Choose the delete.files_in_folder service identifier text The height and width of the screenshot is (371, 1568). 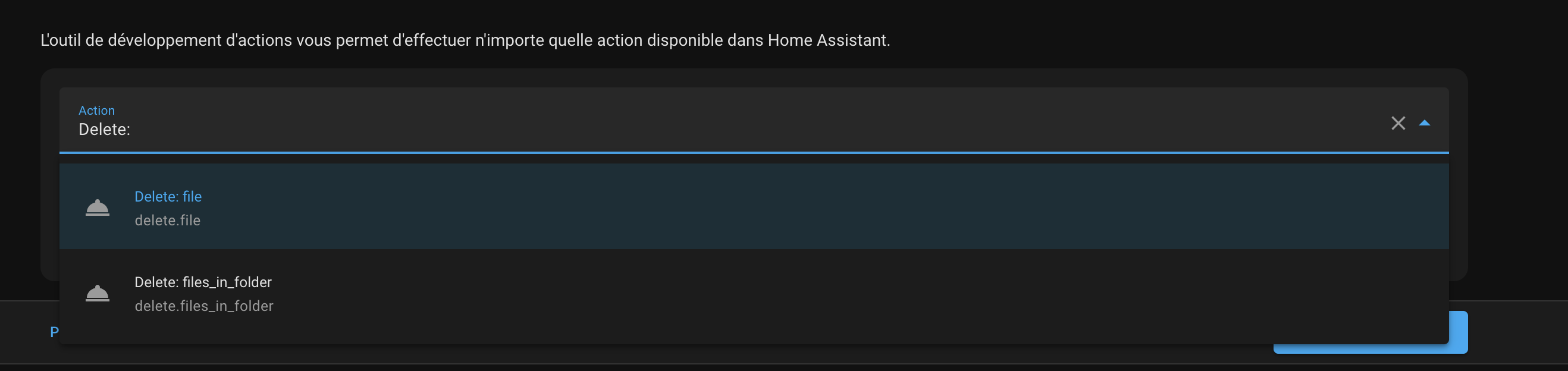tap(204, 306)
